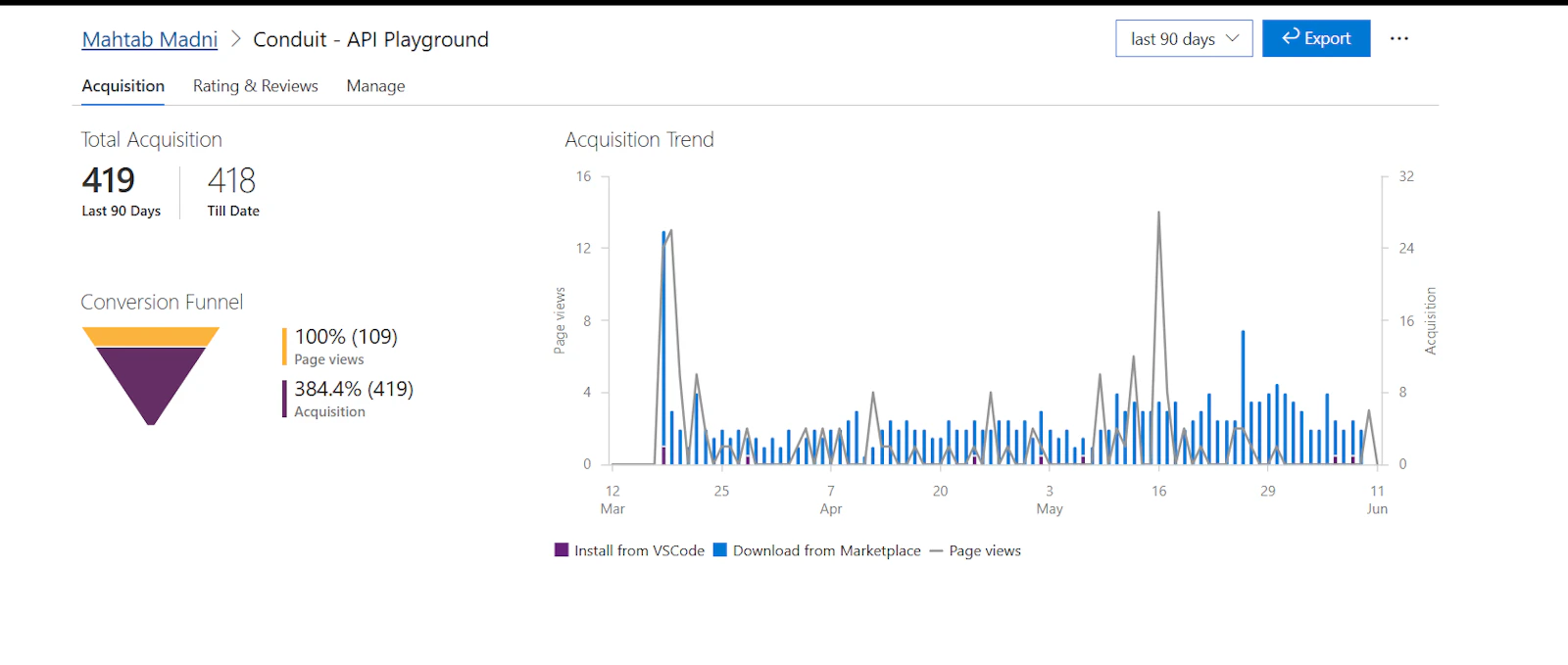Click the breadcrumb chevron after Mahtab Madni
1568x665 pixels.
pos(235,39)
